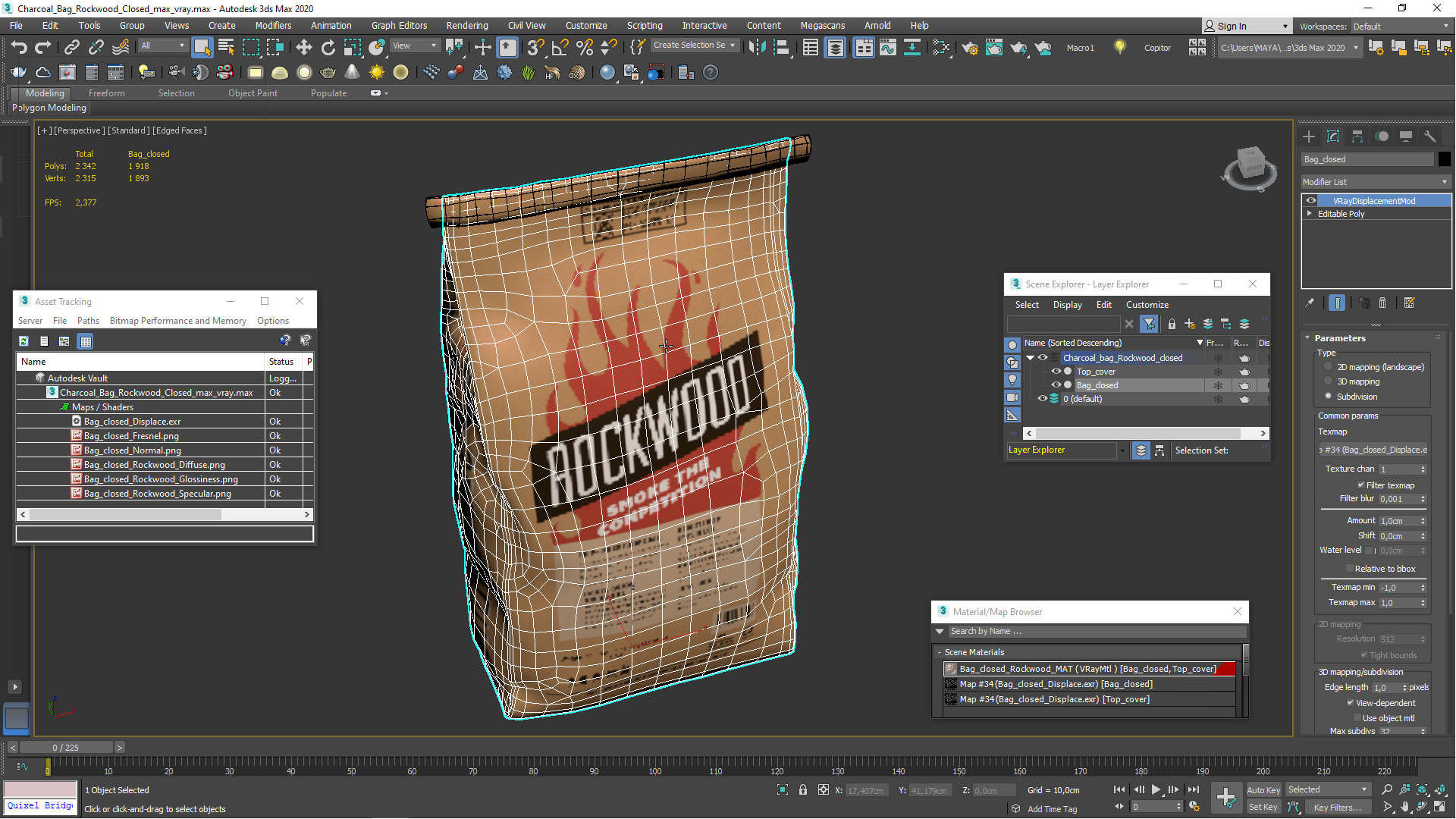Open Customize menu in Scene Explorer
The width and height of the screenshot is (1456, 819).
click(x=1147, y=305)
